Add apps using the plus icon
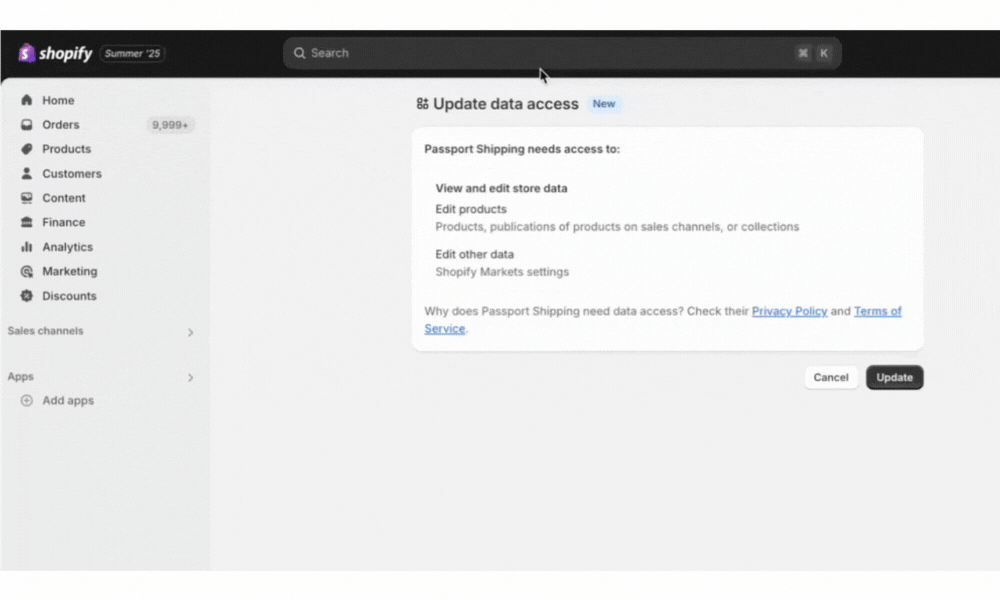 pyautogui.click(x=25, y=400)
